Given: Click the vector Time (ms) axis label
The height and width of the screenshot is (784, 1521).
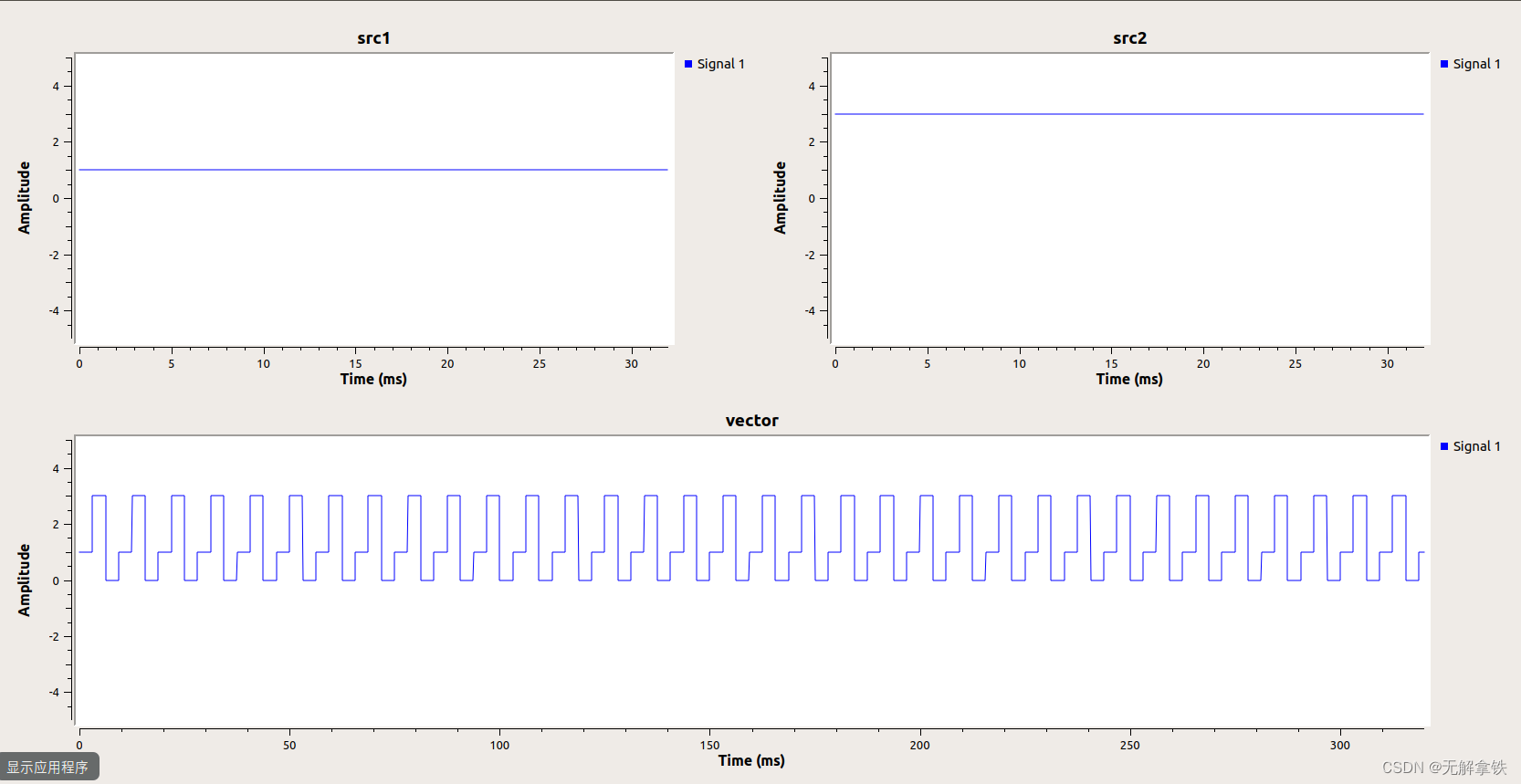Looking at the screenshot, I should pyautogui.click(x=751, y=760).
